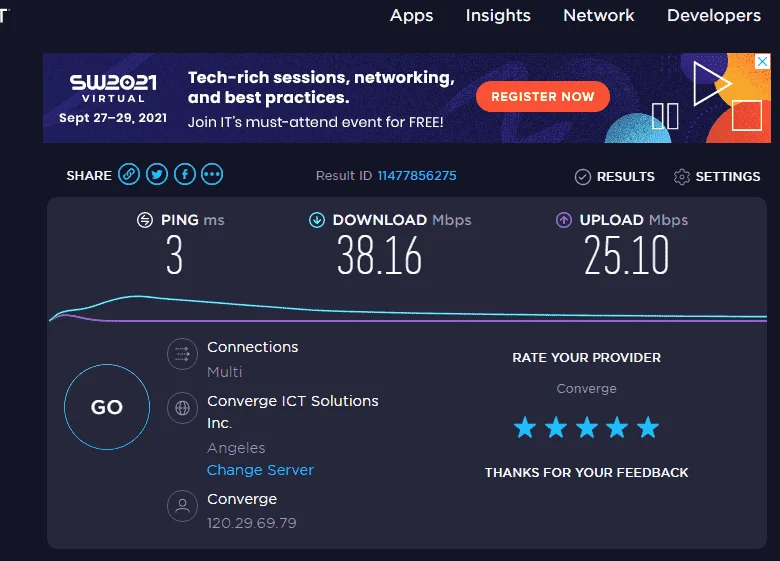The width and height of the screenshot is (780, 561).
Task: Open the Developers menu
Action: pyautogui.click(x=714, y=16)
